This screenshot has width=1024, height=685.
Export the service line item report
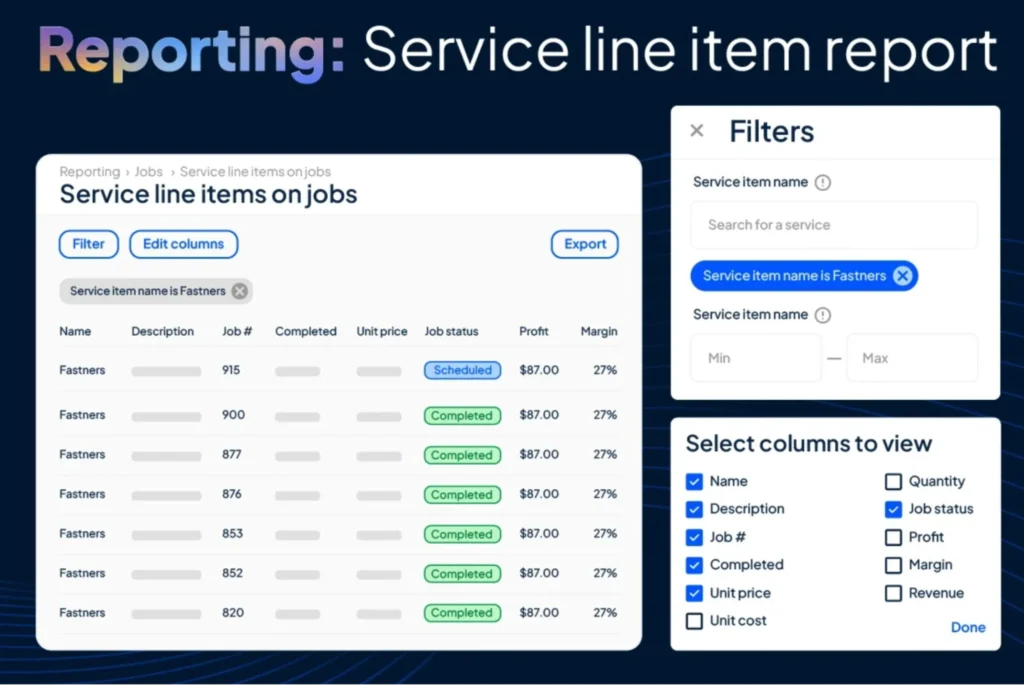tap(584, 244)
